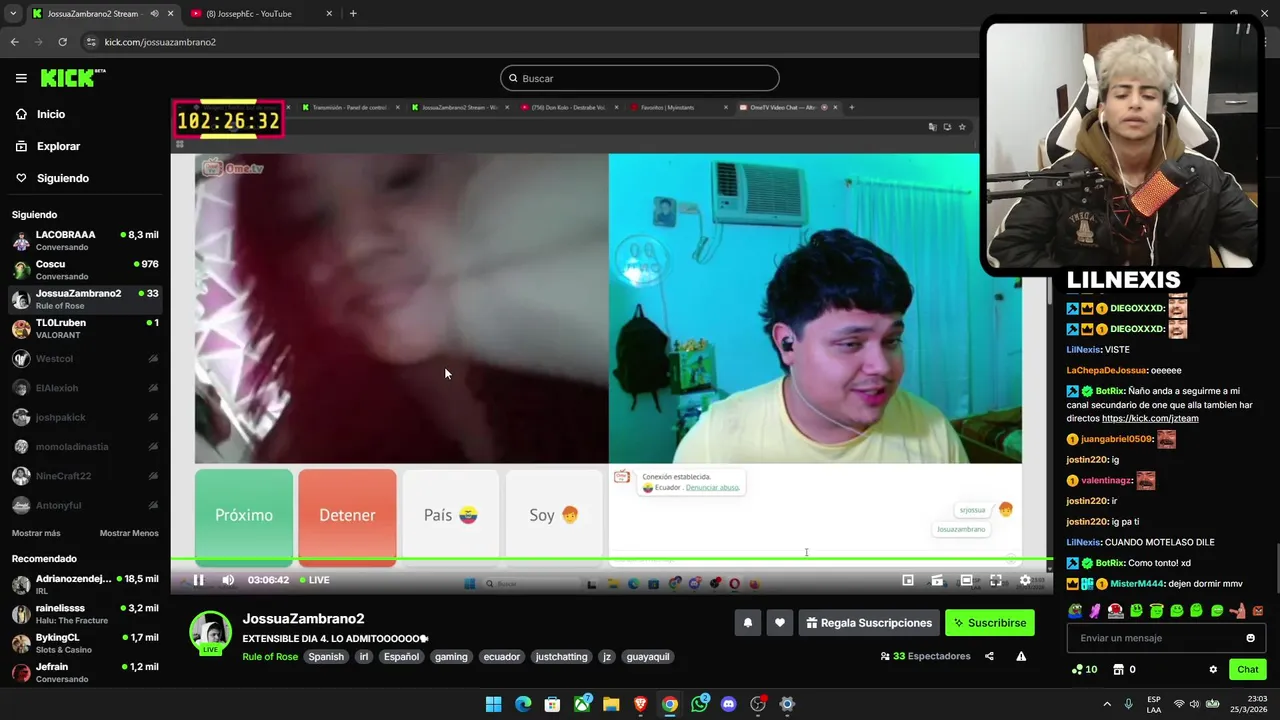Image resolution: width=1280 pixels, height=720 pixels.
Task: Select the Spanish tag
Action: [x=326, y=657]
